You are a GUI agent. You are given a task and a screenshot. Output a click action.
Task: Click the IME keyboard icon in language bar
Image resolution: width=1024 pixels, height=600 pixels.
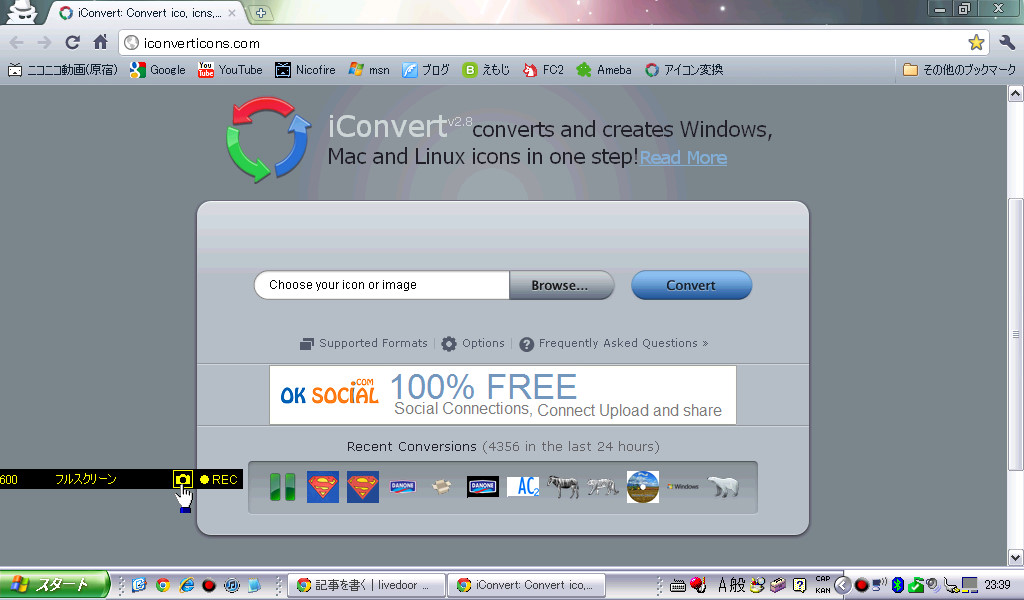[678, 586]
